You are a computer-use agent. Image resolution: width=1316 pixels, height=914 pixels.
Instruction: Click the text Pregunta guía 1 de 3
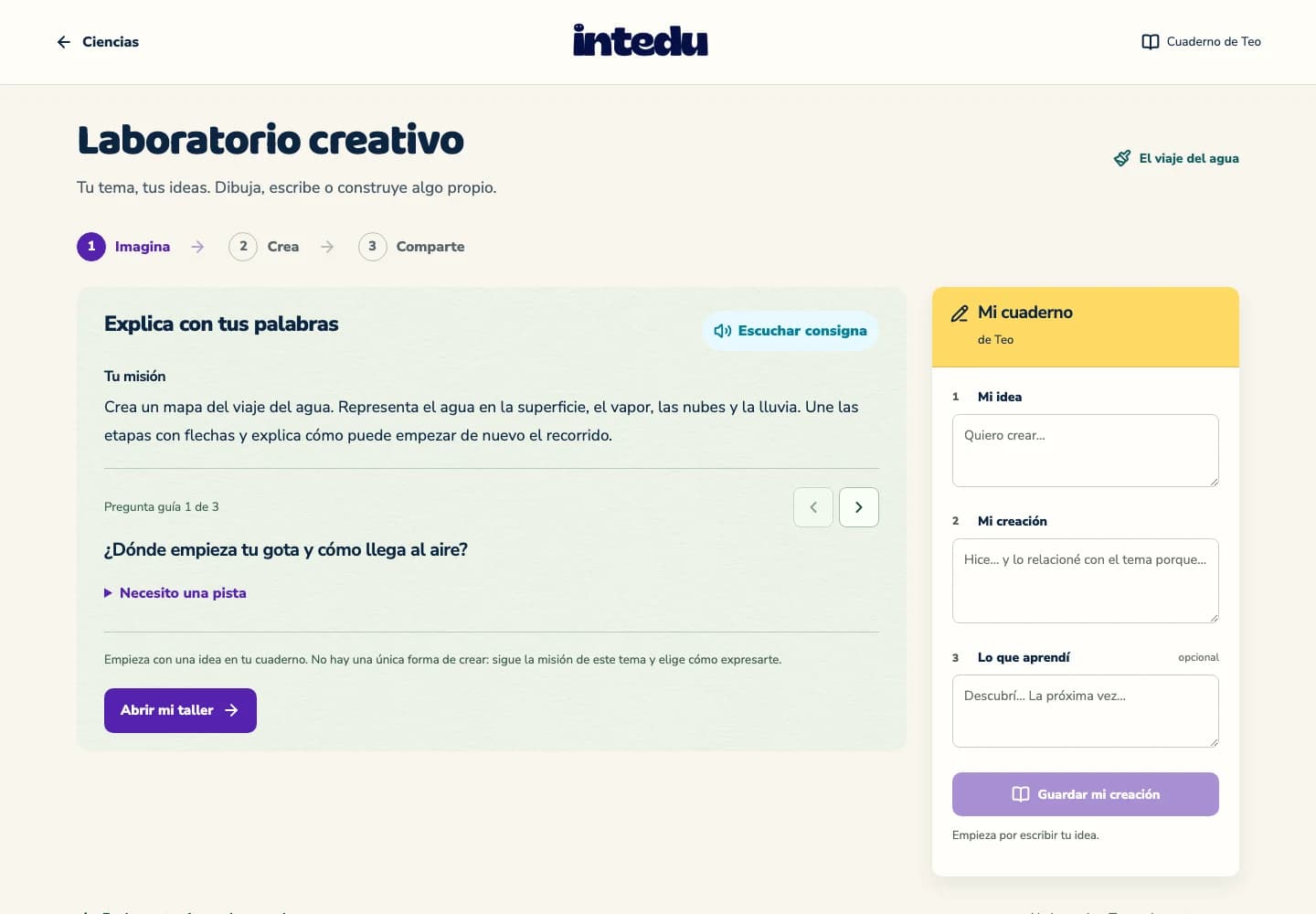click(162, 507)
